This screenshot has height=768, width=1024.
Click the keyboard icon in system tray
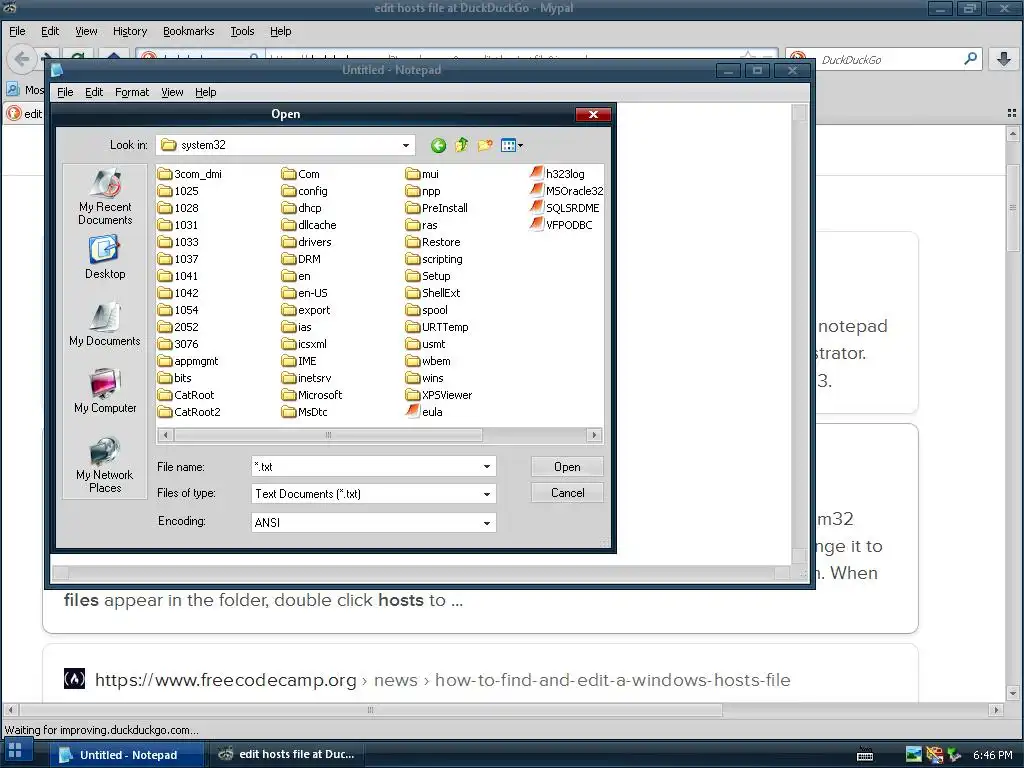[865, 754]
